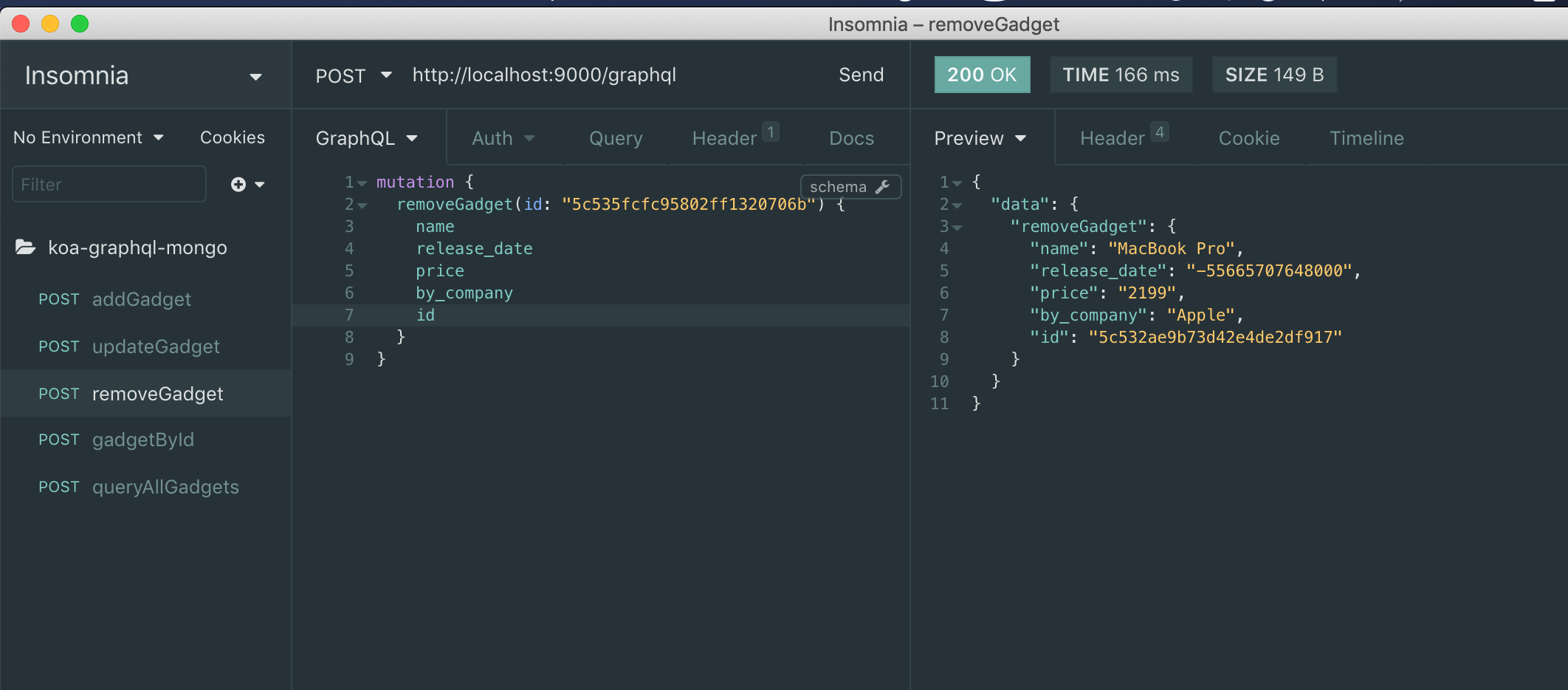Screen dimensions: 1568x690
Task: Send the removeGadget request
Action: point(861,75)
